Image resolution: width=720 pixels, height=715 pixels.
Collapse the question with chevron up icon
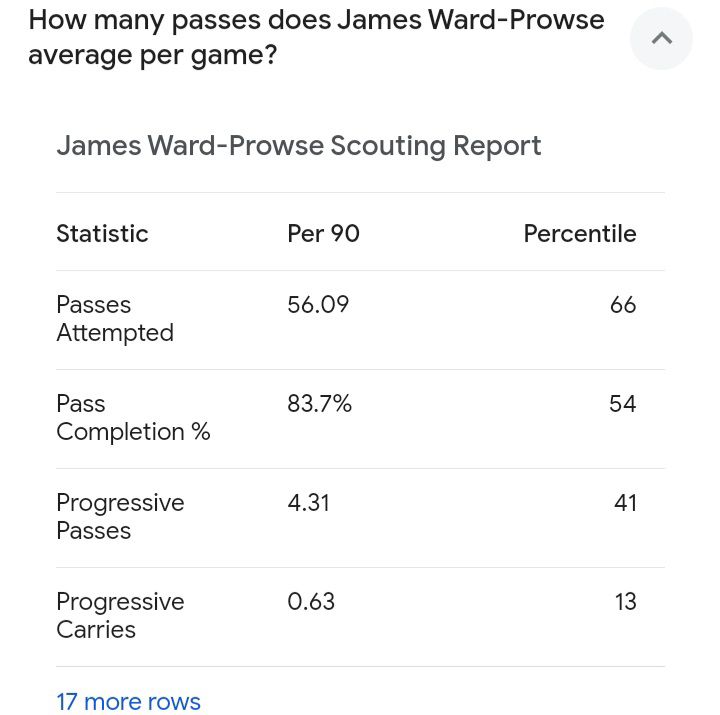pyautogui.click(x=661, y=39)
